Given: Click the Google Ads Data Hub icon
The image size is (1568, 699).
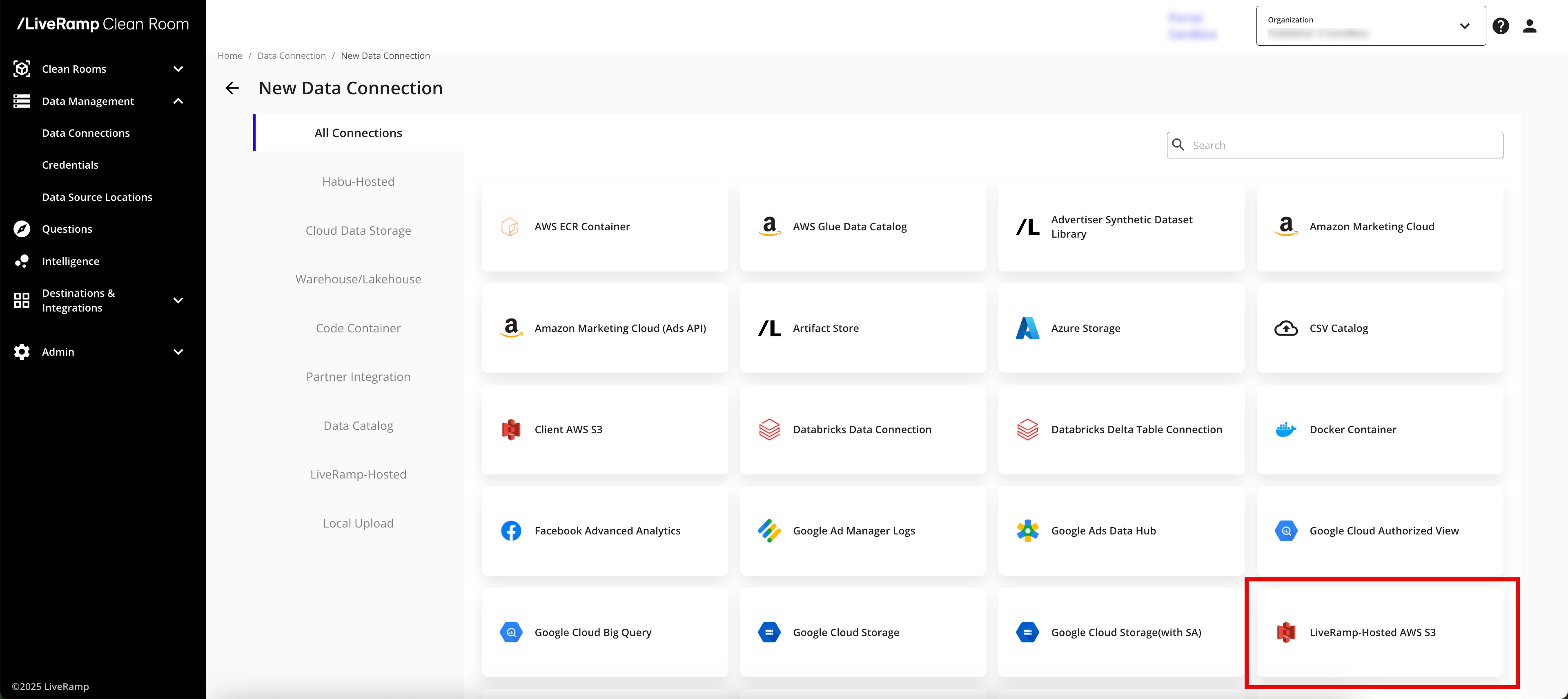Looking at the screenshot, I should click(1027, 531).
